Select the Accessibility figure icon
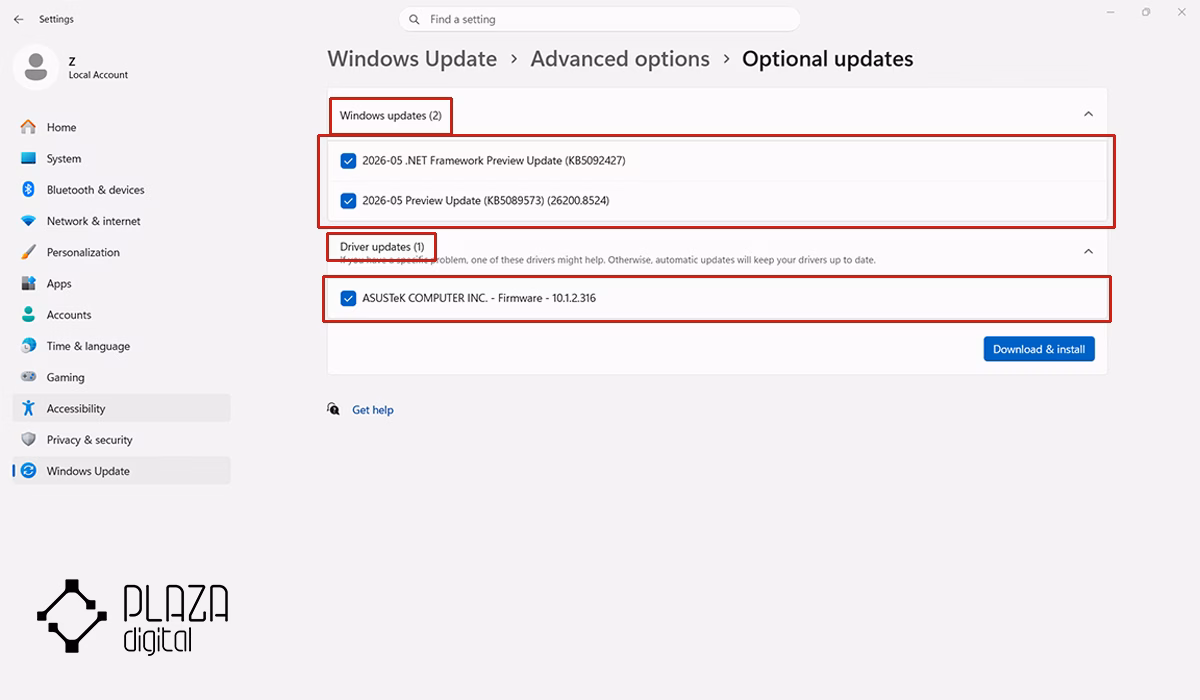 pyautogui.click(x=28, y=408)
